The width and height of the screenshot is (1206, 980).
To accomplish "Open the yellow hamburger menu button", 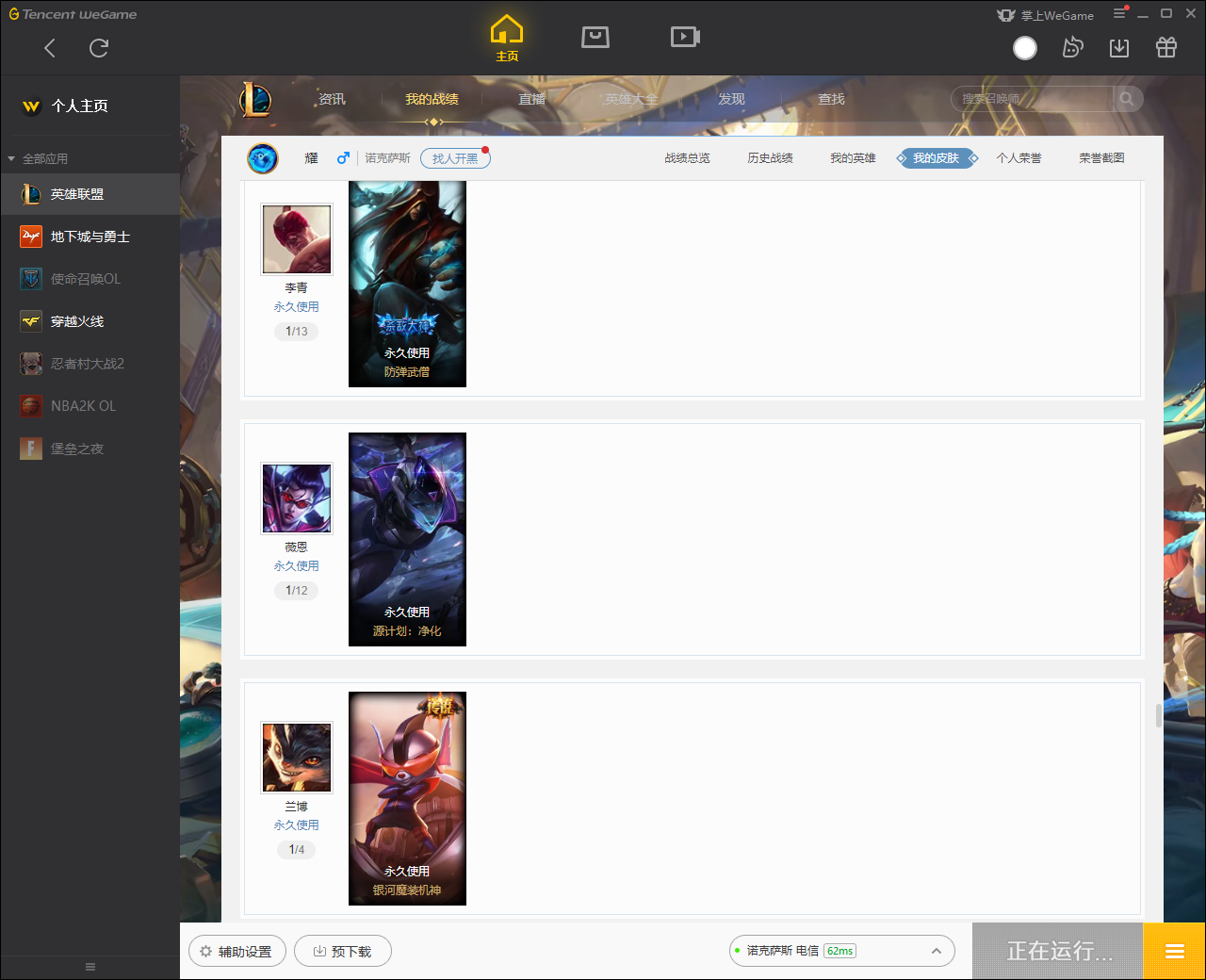I will pyautogui.click(x=1175, y=952).
